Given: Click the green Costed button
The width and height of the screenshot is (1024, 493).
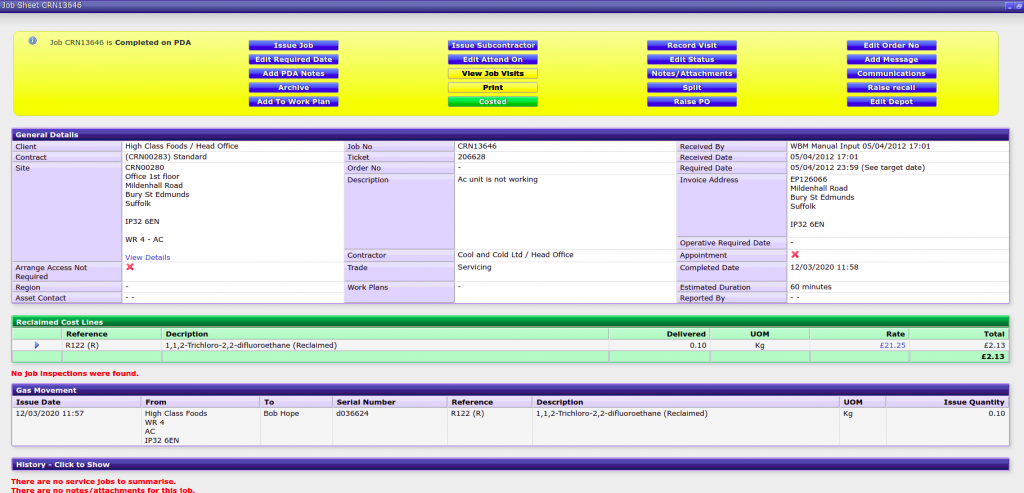Looking at the screenshot, I should pos(492,102).
